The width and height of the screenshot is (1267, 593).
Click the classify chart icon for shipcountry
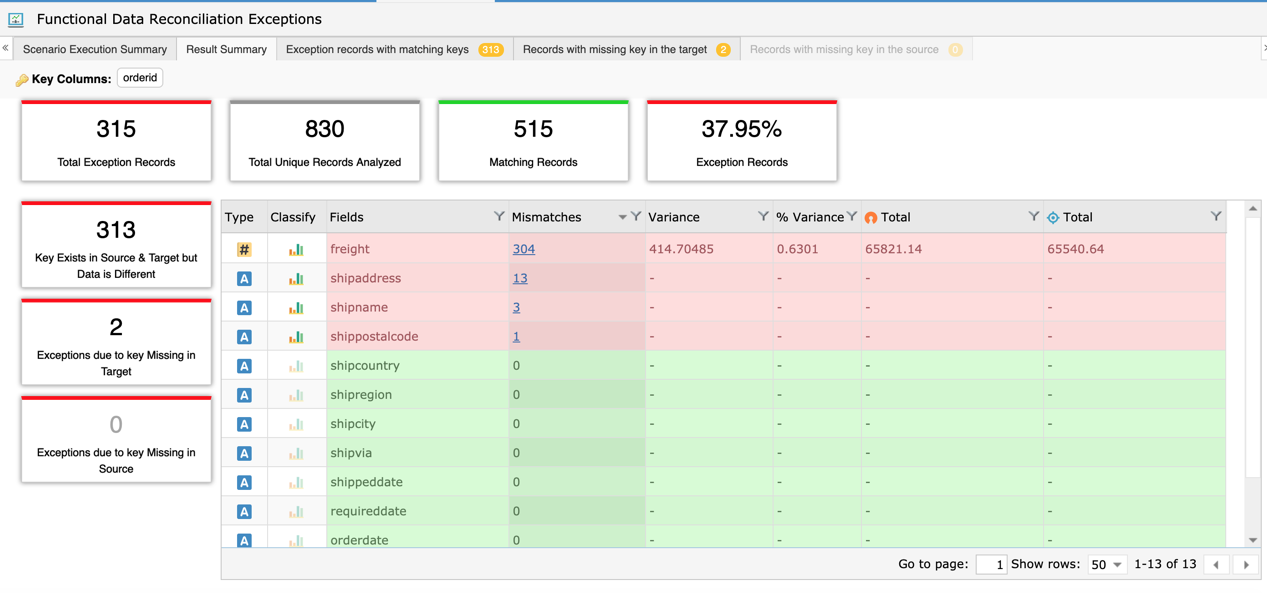coord(293,365)
